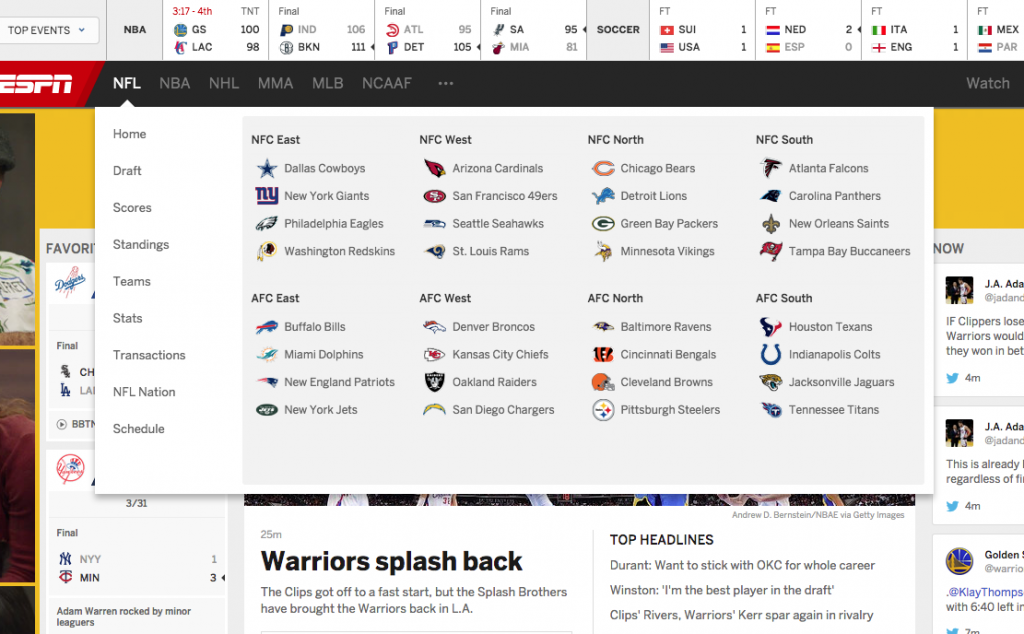The width and height of the screenshot is (1024, 634).
Task: Play the BBTN clip in the sidebar
Action: 62,424
